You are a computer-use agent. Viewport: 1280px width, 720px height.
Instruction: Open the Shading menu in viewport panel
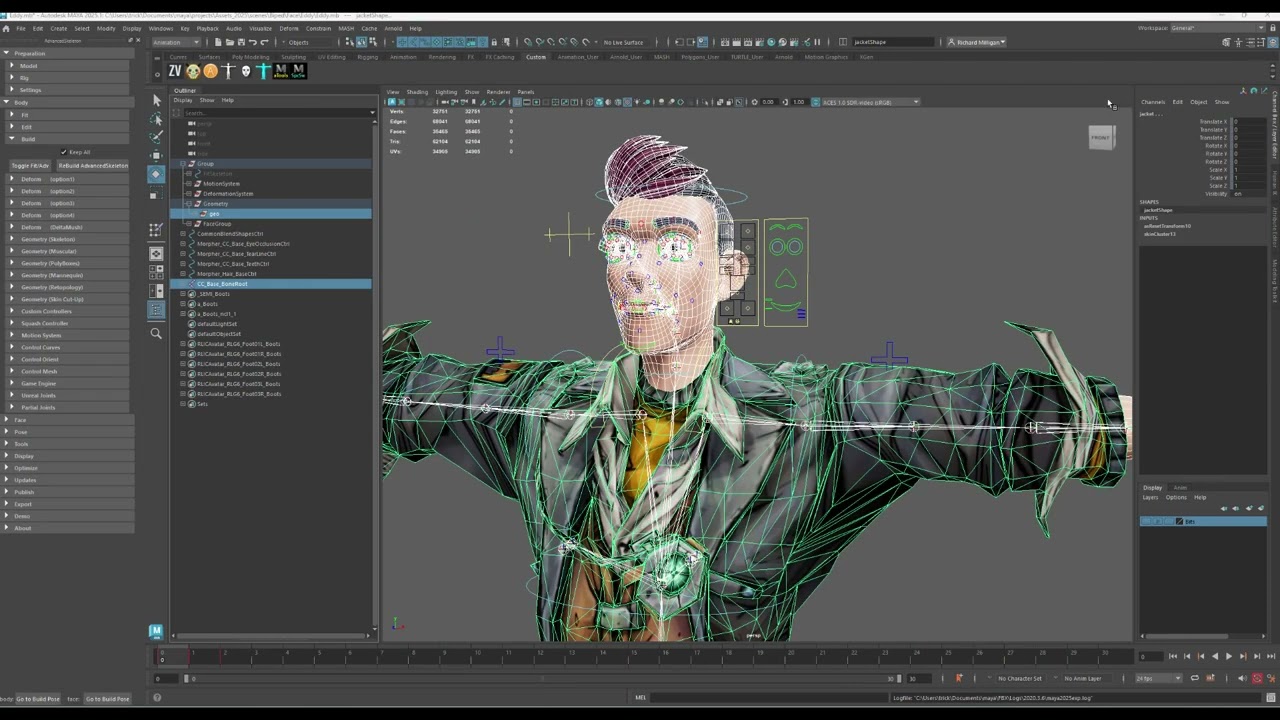(417, 92)
